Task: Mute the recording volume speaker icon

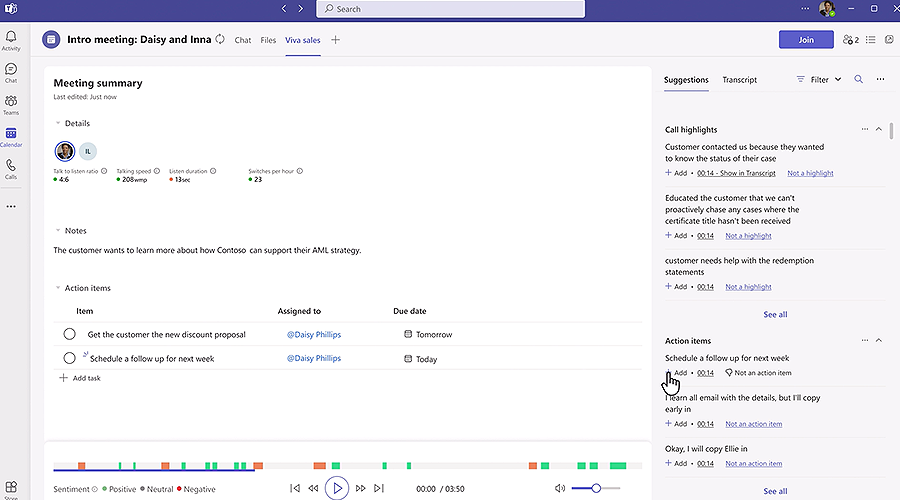Action: click(560, 489)
